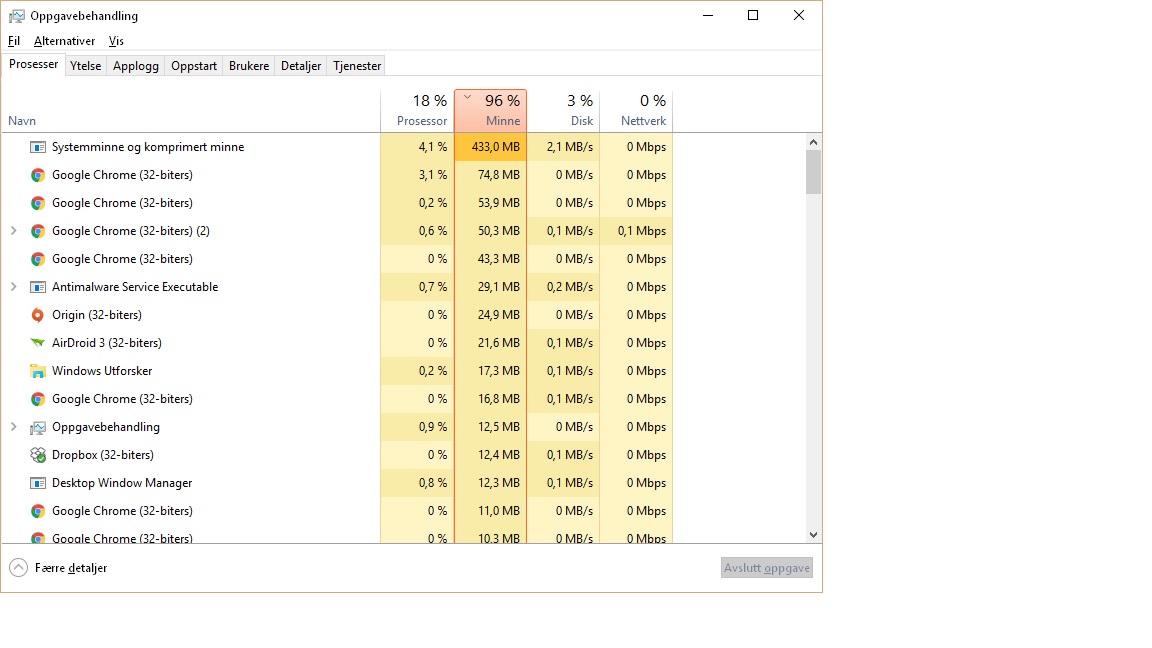
Task: Select the Prosesser tab
Action: coord(33,65)
